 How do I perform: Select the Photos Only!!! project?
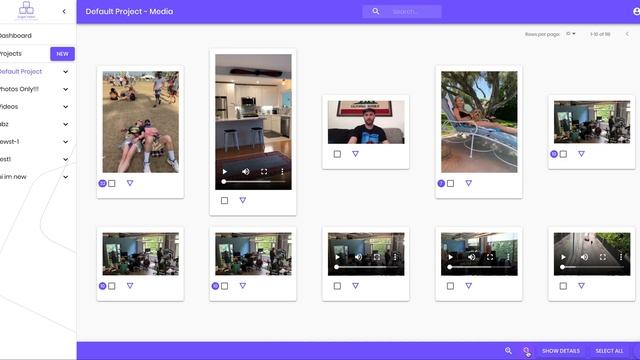[19, 89]
